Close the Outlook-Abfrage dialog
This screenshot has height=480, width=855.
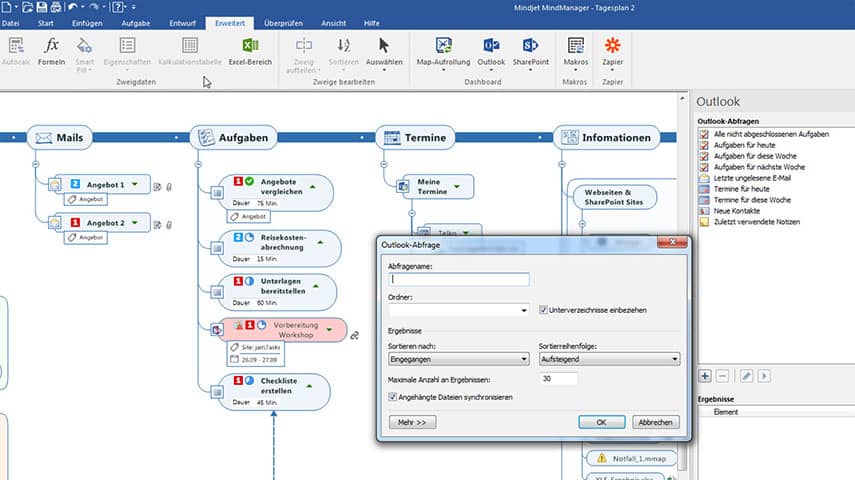(672, 242)
